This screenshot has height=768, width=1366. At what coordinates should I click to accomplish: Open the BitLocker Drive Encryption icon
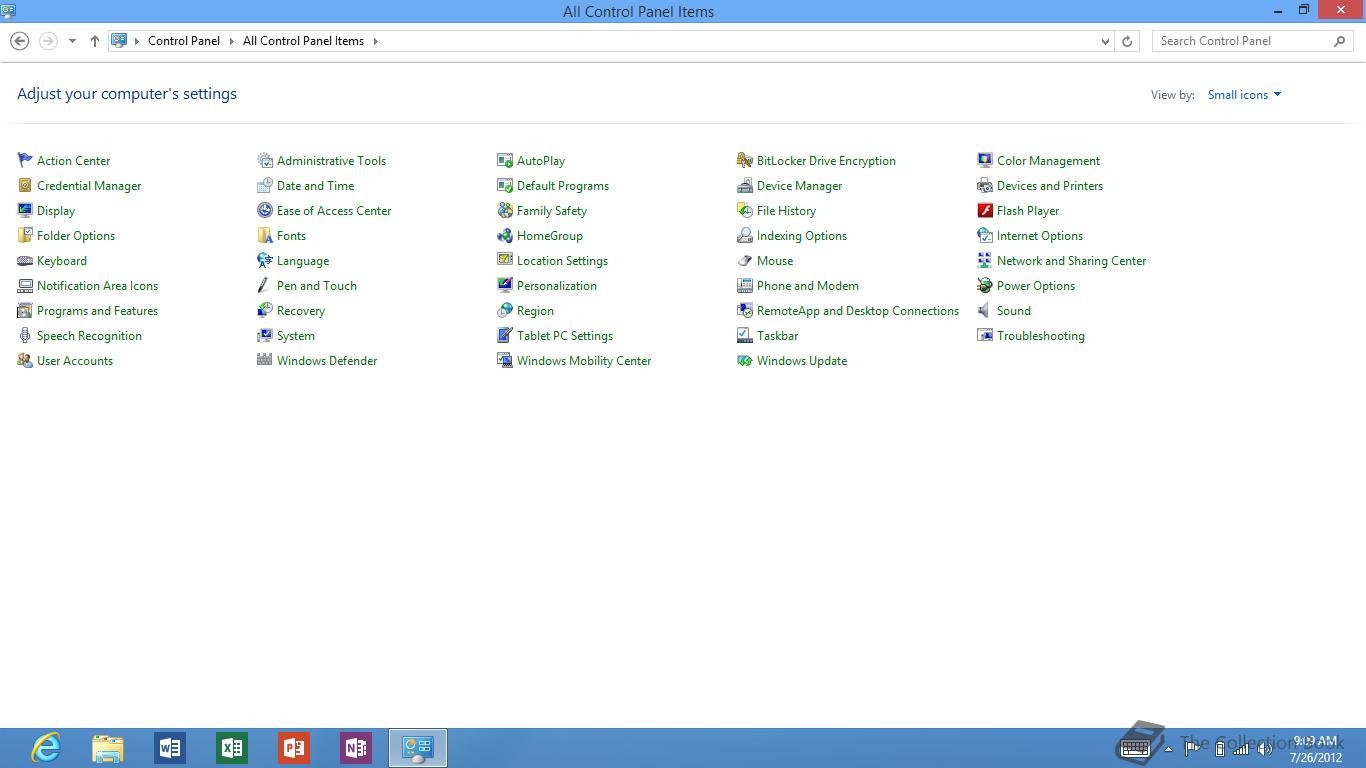(745, 160)
